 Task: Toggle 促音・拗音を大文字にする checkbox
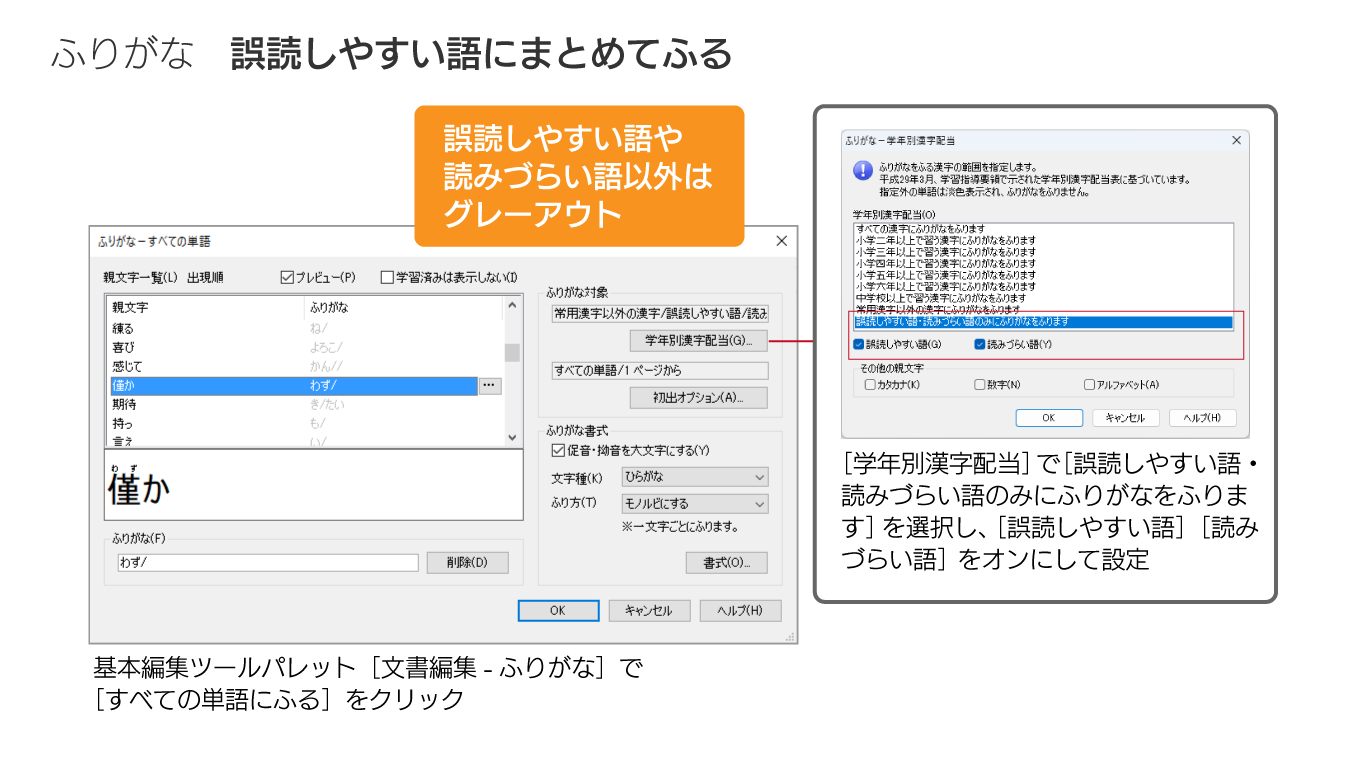point(559,450)
